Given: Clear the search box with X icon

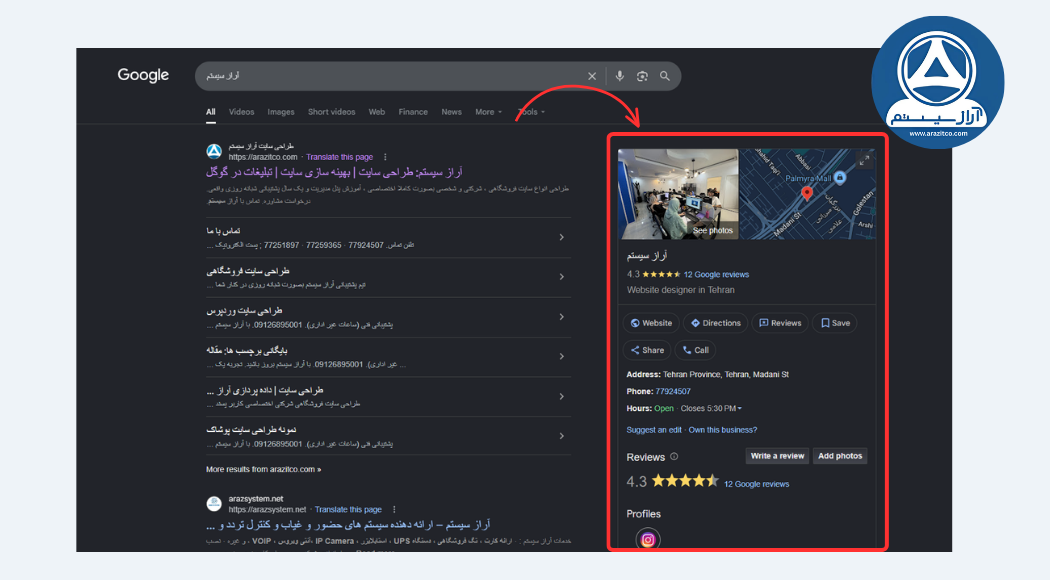Looking at the screenshot, I should (591, 76).
